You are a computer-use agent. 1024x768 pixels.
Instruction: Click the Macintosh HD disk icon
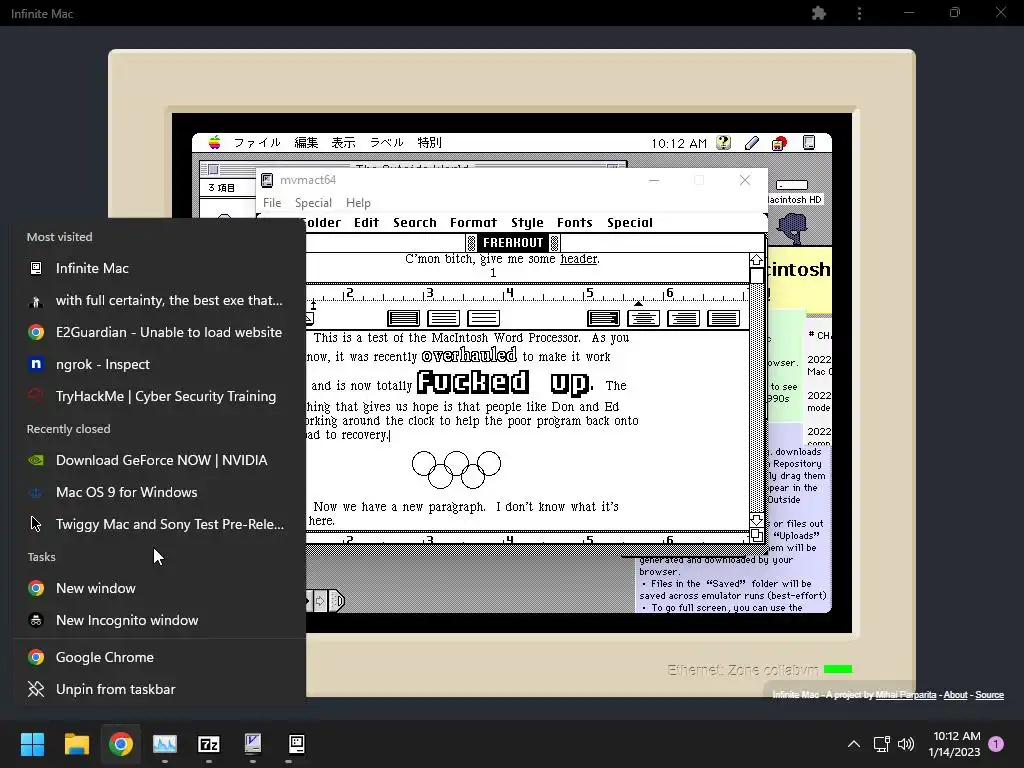click(793, 185)
